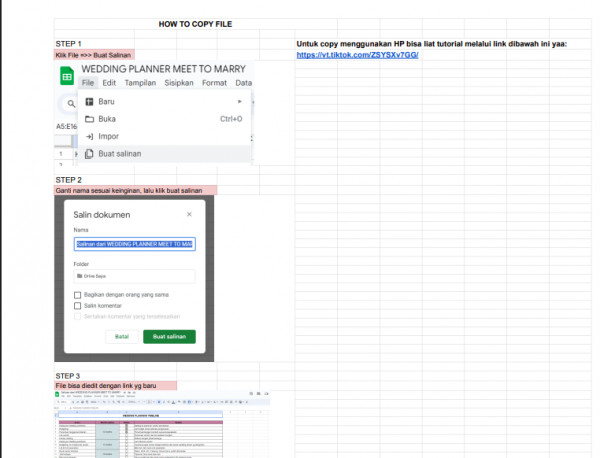This screenshot has height=458, width=600.
Task: Open the TikTok tutorial link
Action: pos(357,55)
